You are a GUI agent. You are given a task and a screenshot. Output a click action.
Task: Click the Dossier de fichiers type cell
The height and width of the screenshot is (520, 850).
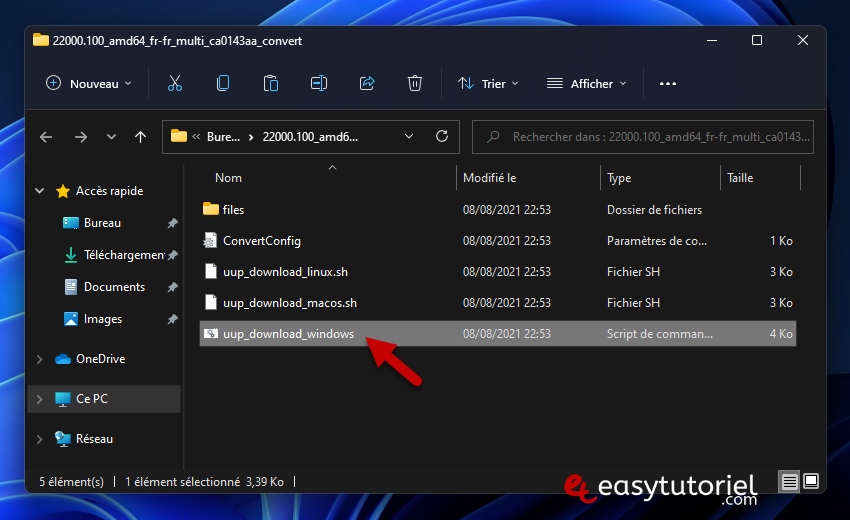pyautogui.click(x=654, y=210)
